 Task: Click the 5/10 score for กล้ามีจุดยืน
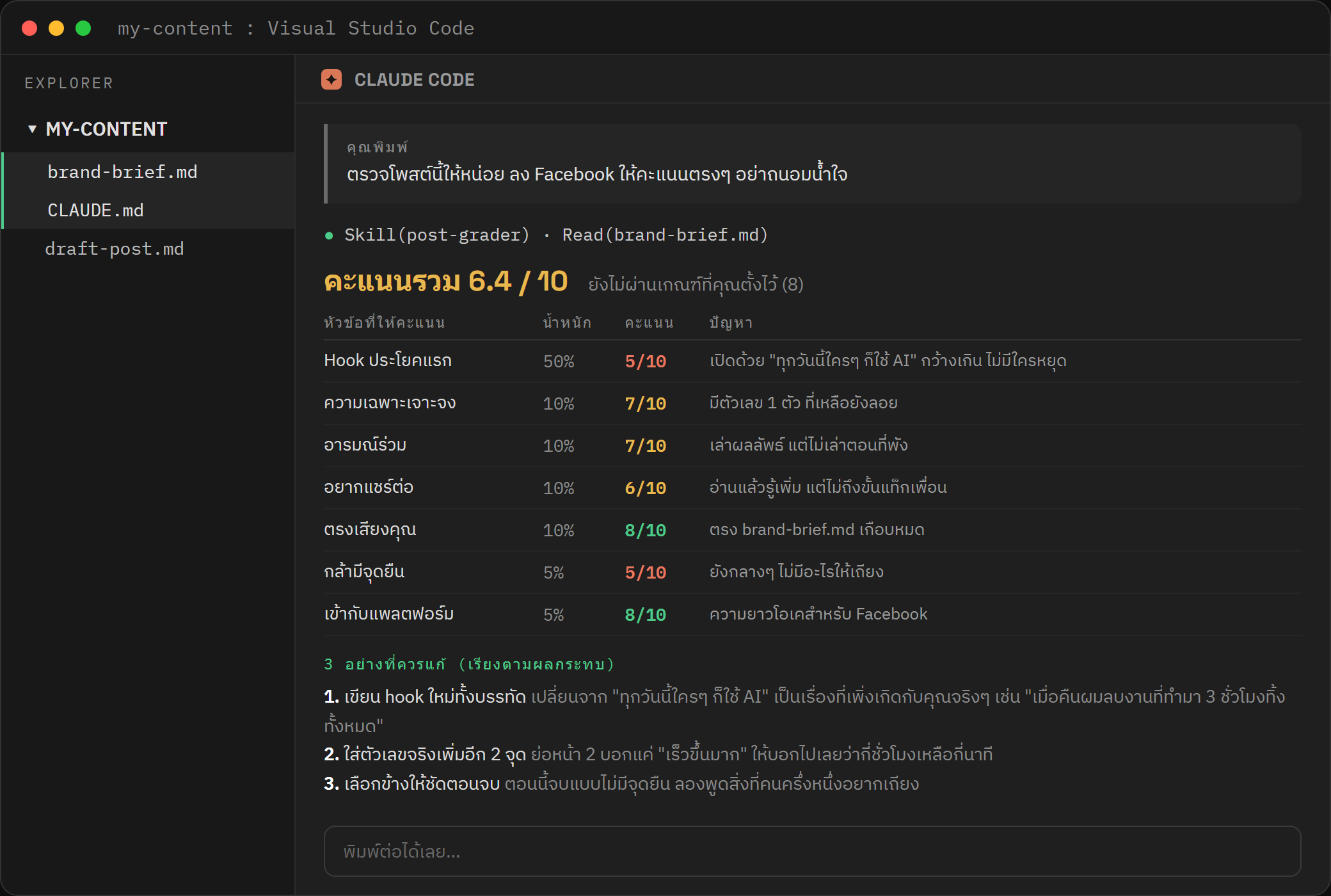pos(646,573)
